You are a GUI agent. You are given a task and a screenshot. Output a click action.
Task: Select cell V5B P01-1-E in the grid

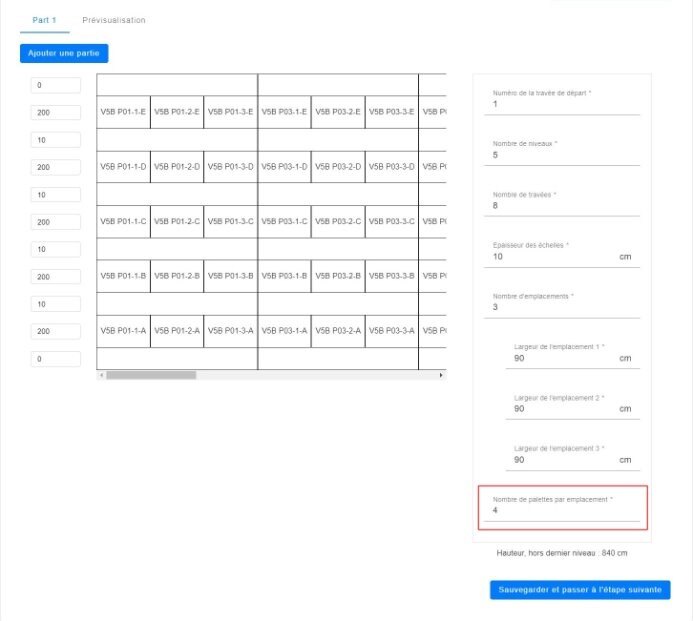pyautogui.click(x=123, y=112)
